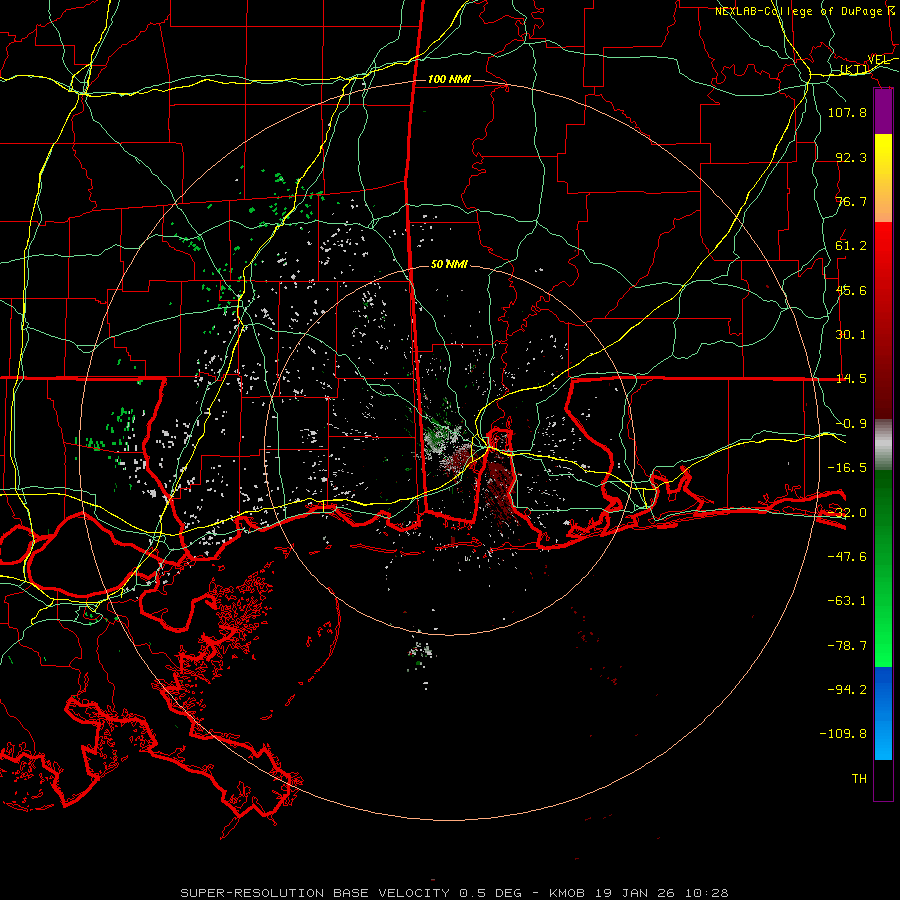The image size is (900, 900).
Task: Pick the black TH segment of the color bar
Action: pos(883,779)
